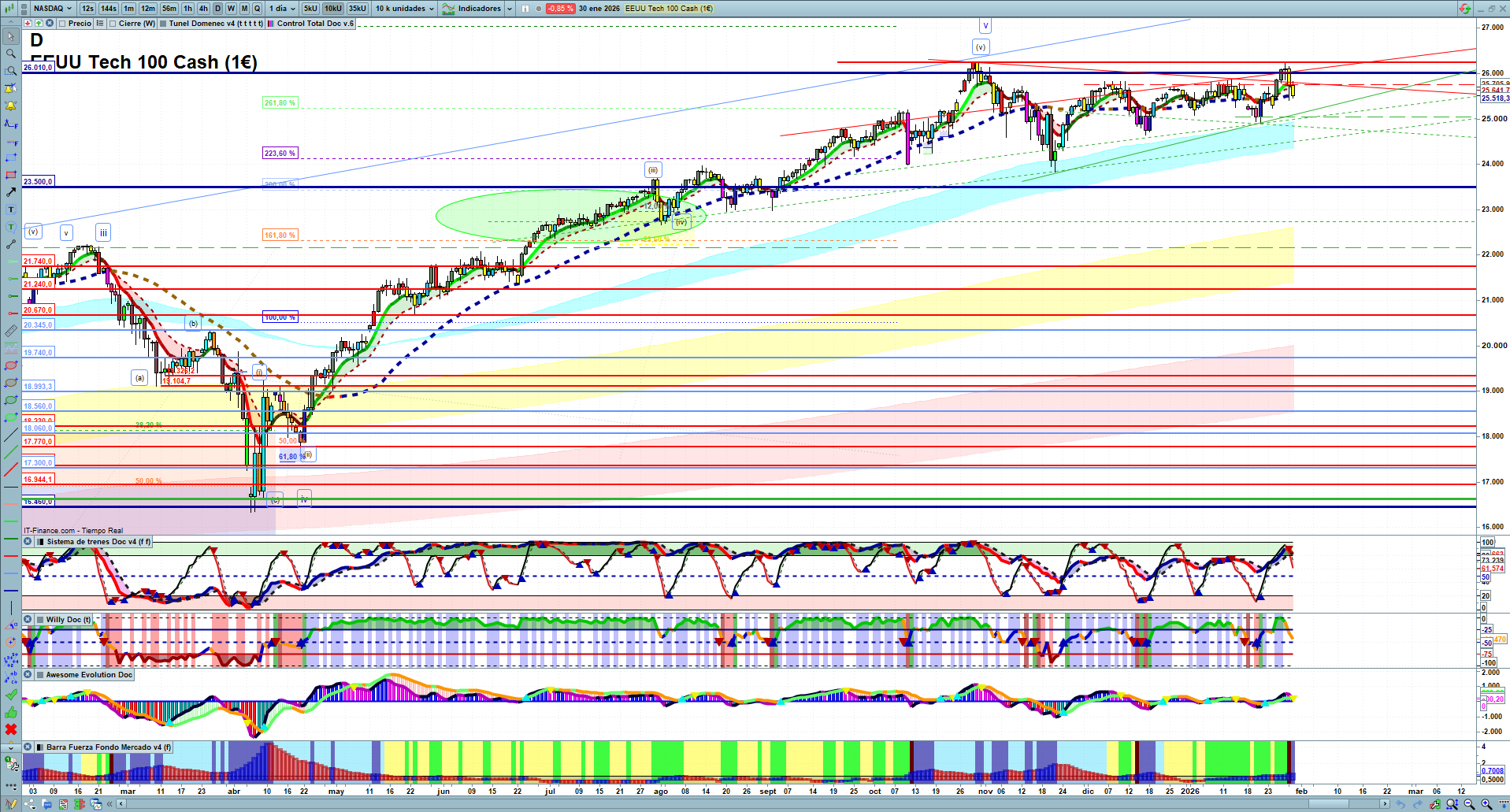The width and height of the screenshot is (1510, 812).
Task: Open the price settings list icon
Action: click(100, 24)
